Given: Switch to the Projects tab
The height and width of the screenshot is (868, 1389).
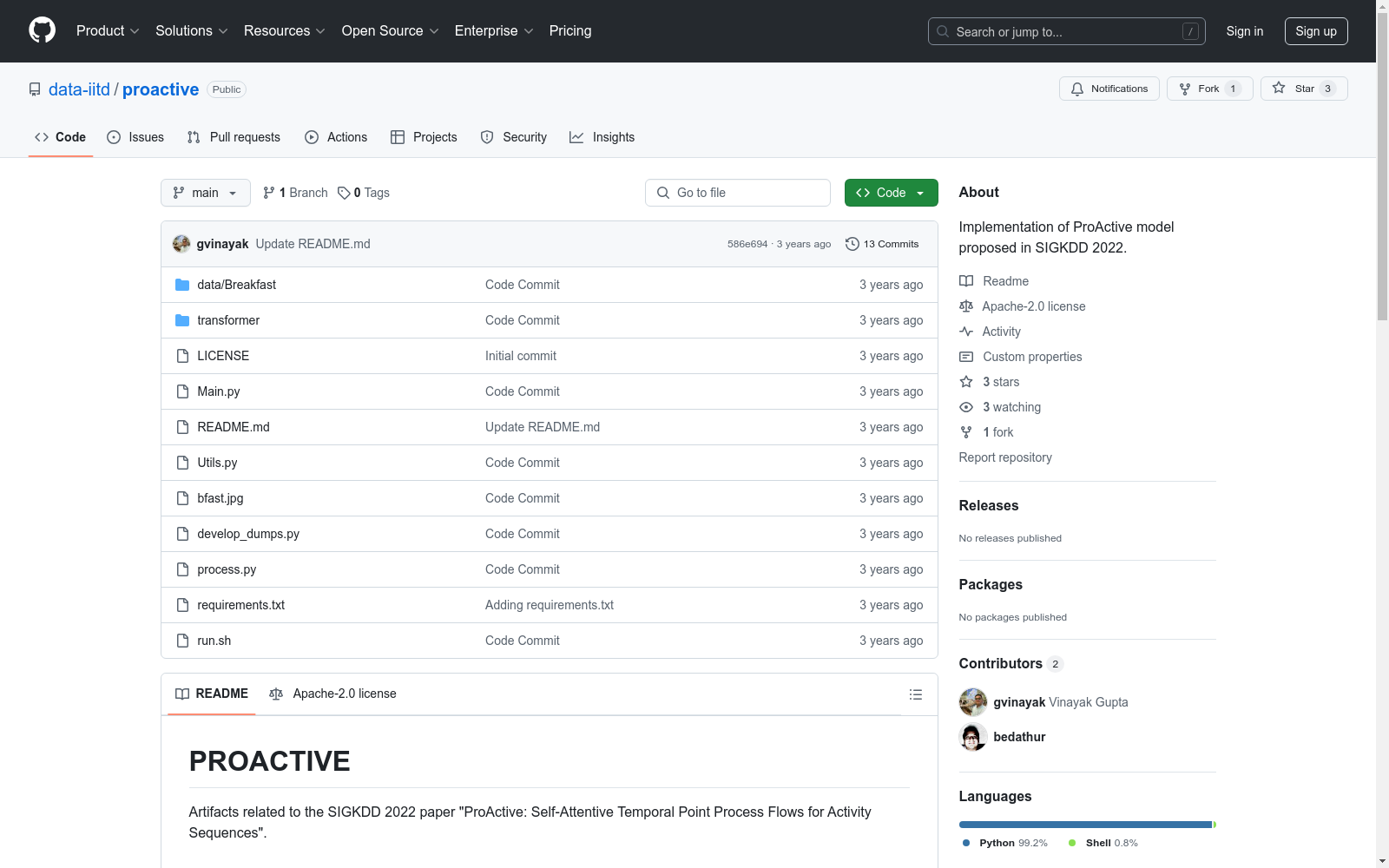Looking at the screenshot, I should 424,137.
